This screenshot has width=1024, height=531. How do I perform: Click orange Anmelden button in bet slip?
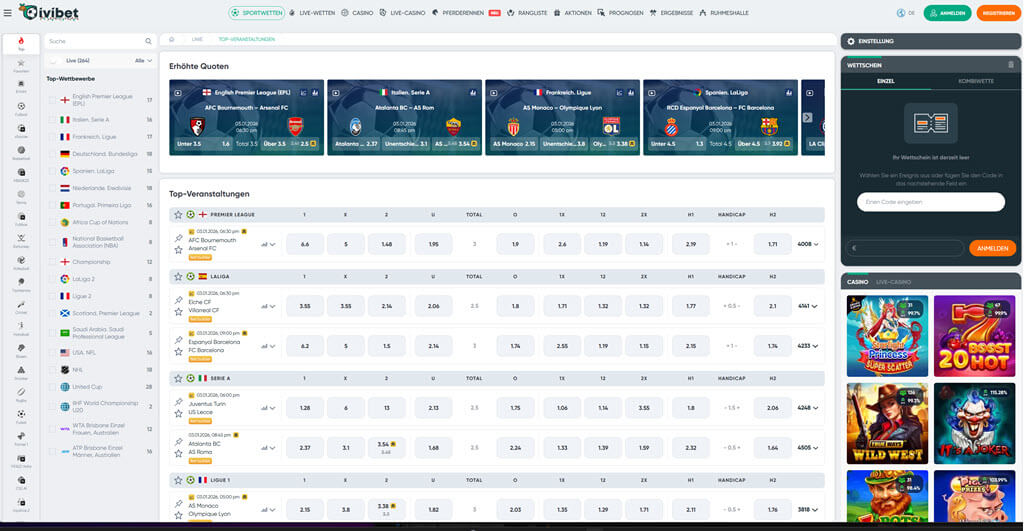pyautogui.click(x=992, y=248)
